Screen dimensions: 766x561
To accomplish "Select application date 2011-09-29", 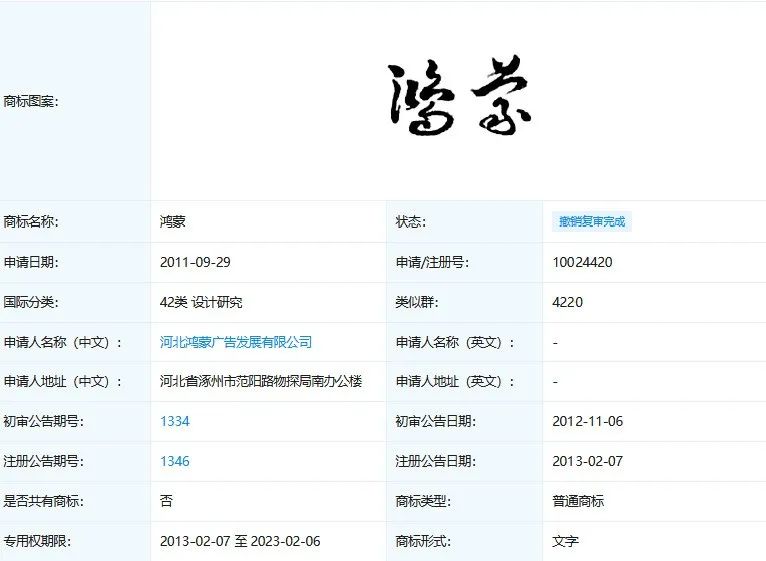I will coord(195,262).
